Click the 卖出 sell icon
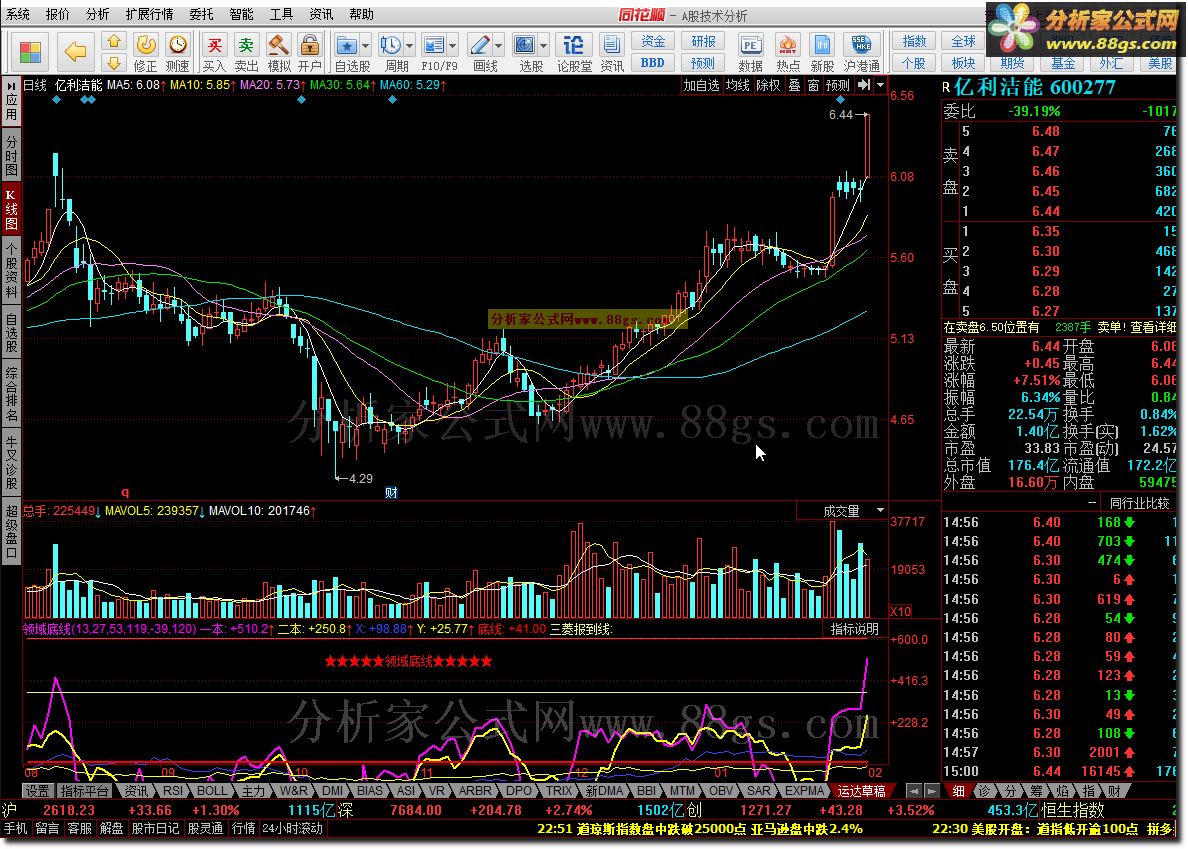1188x849 pixels. (245, 52)
